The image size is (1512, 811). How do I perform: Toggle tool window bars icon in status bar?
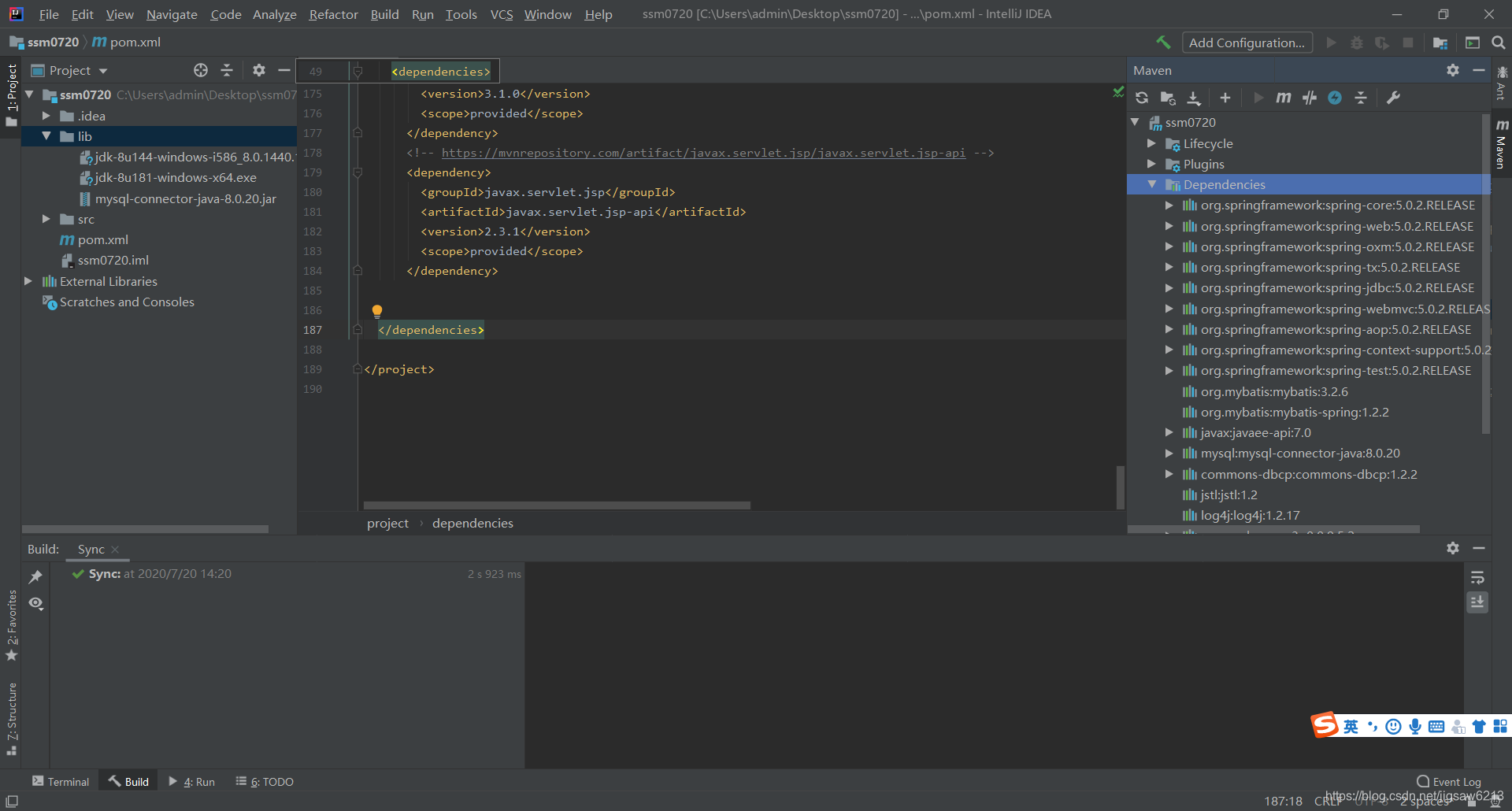[12, 801]
